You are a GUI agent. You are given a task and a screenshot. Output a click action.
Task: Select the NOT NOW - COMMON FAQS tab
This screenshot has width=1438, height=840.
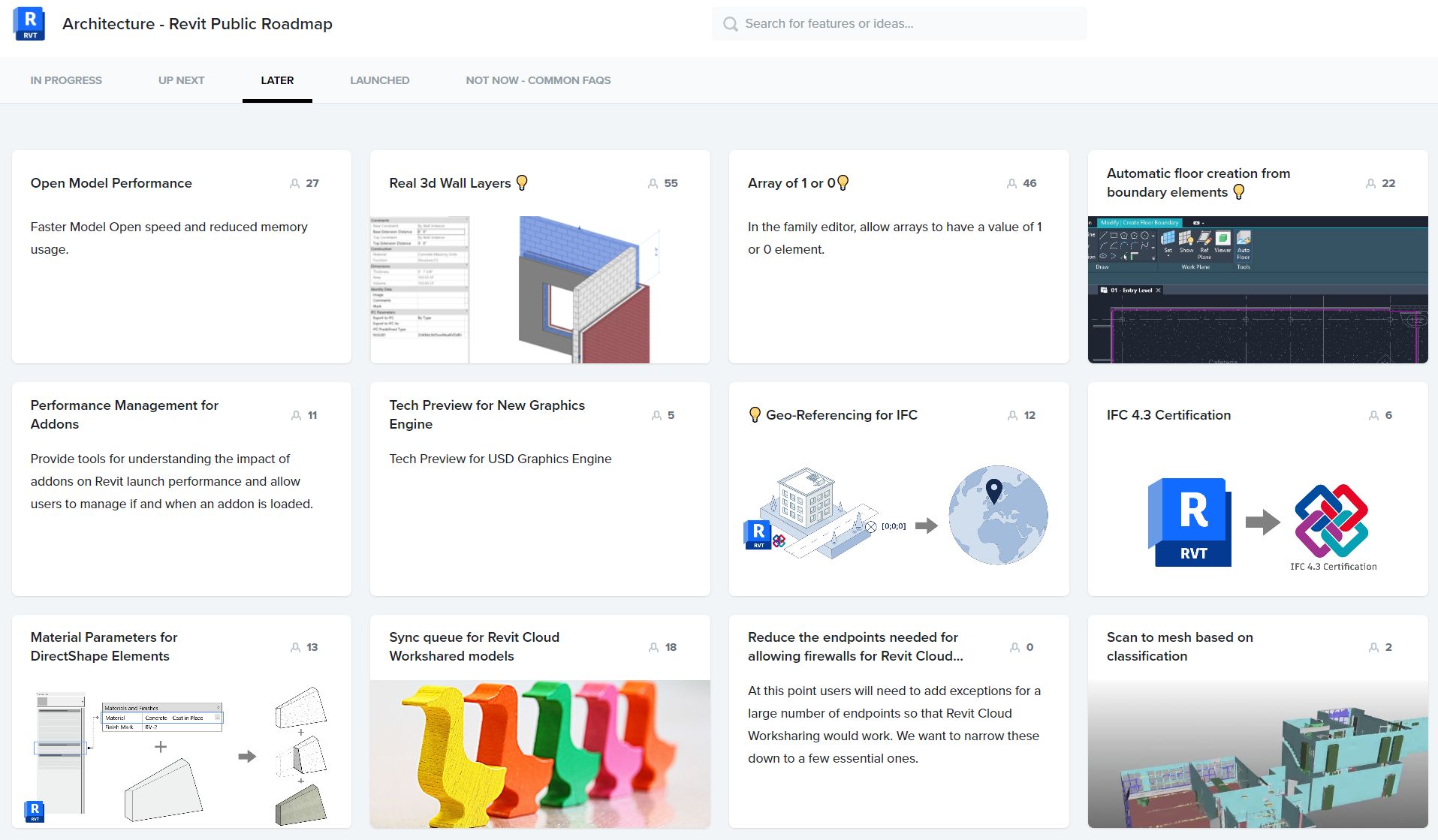click(538, 80)
